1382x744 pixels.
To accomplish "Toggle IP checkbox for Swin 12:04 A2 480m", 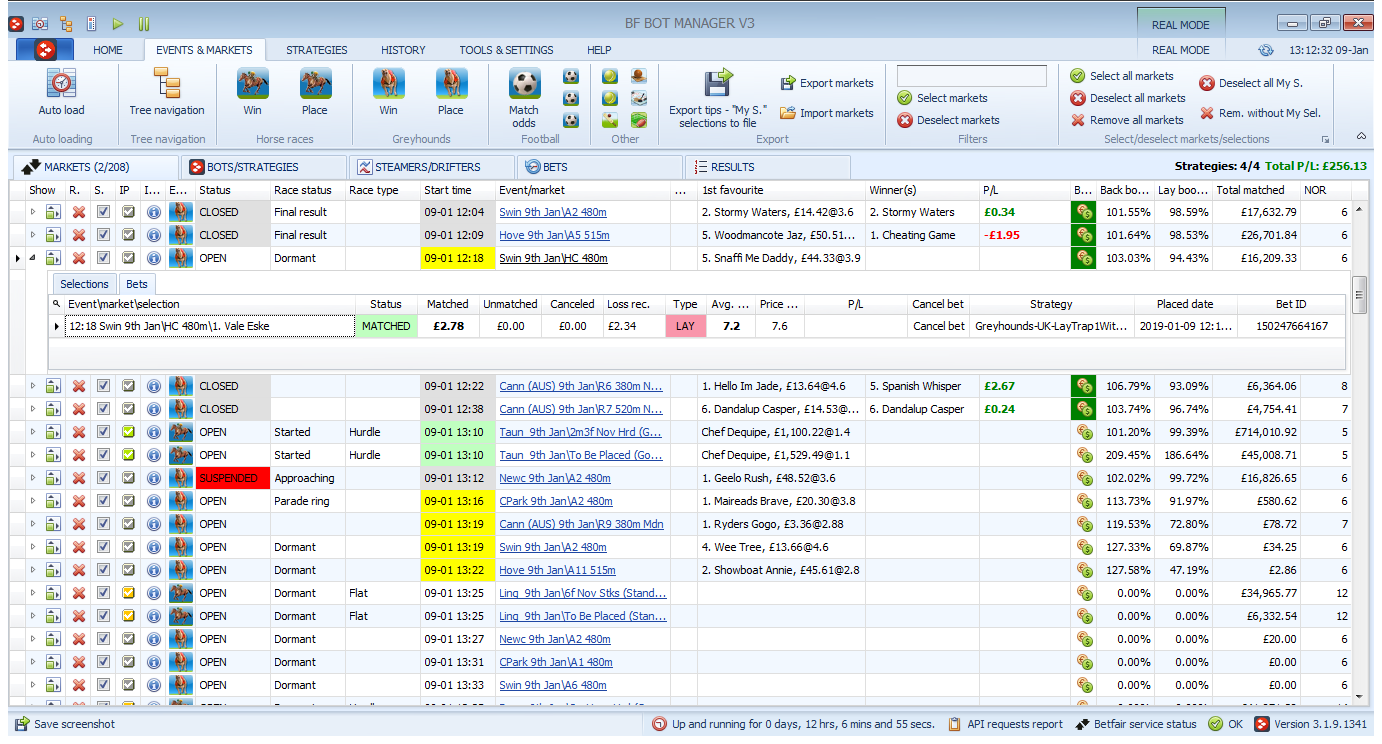I will click(x=128, y=212).
